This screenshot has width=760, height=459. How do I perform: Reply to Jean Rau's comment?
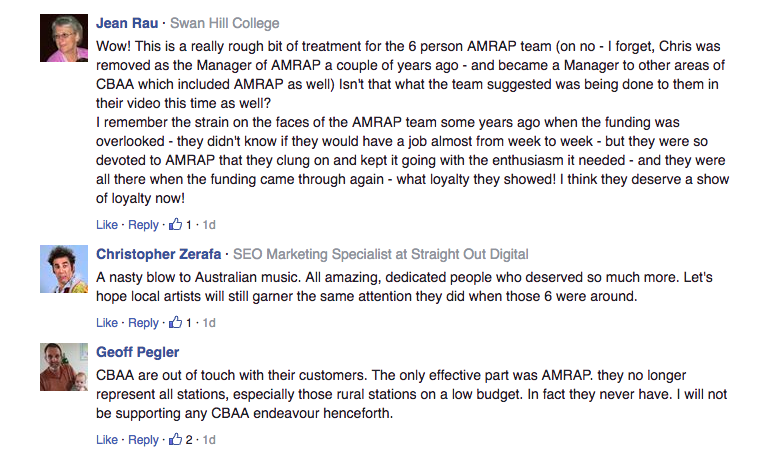(x=143, y=225)
